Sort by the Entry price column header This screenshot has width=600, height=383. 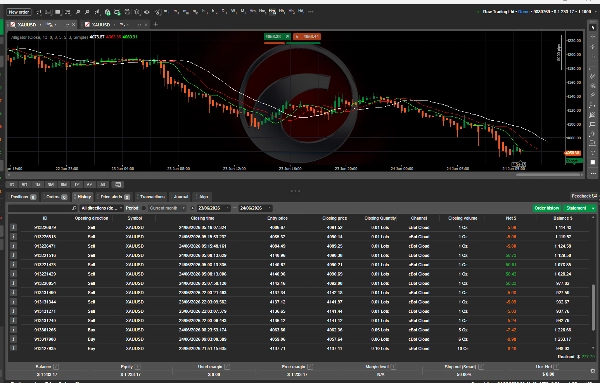point(277,218)
